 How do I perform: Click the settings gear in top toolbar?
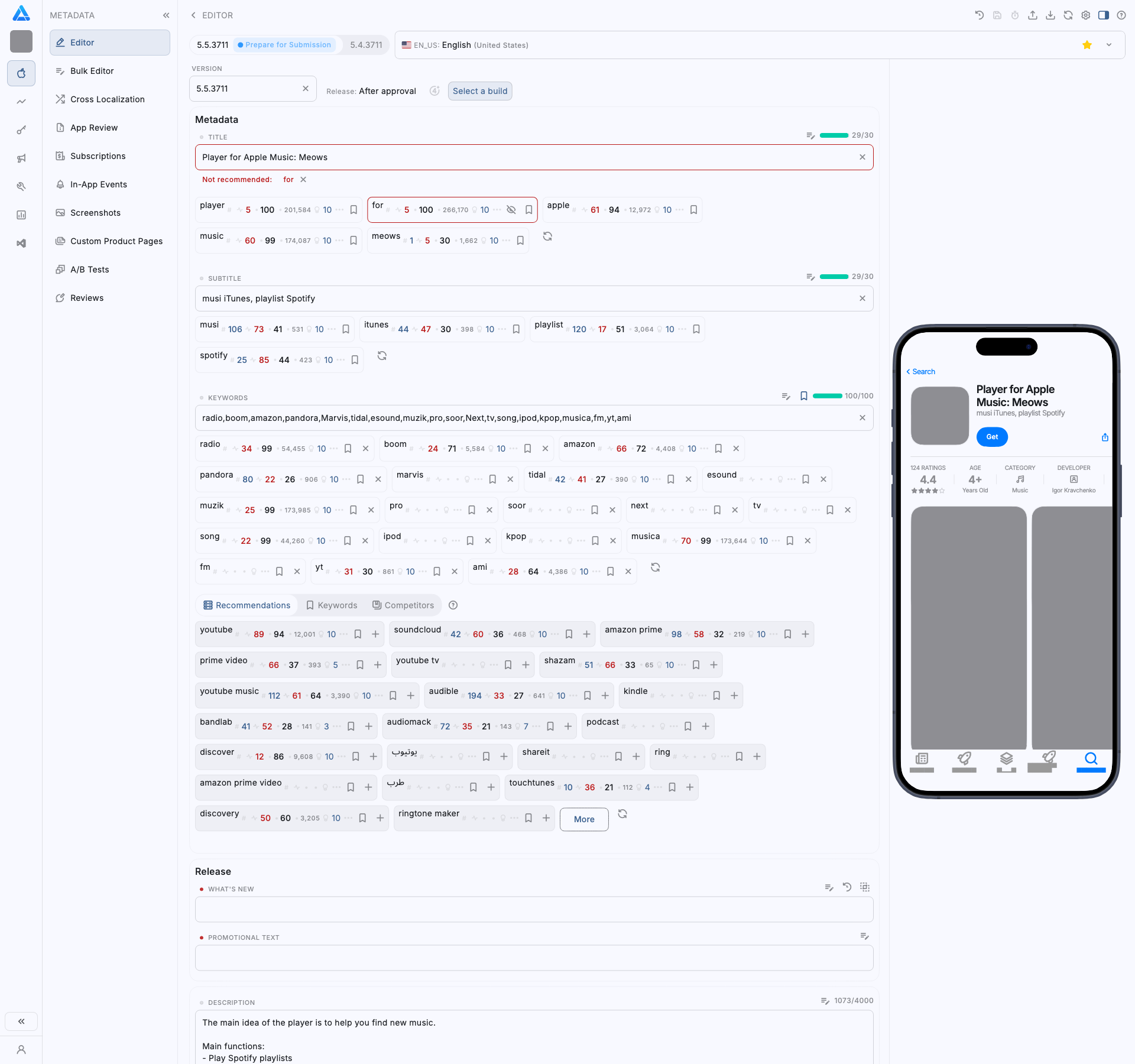point(1086,15)
